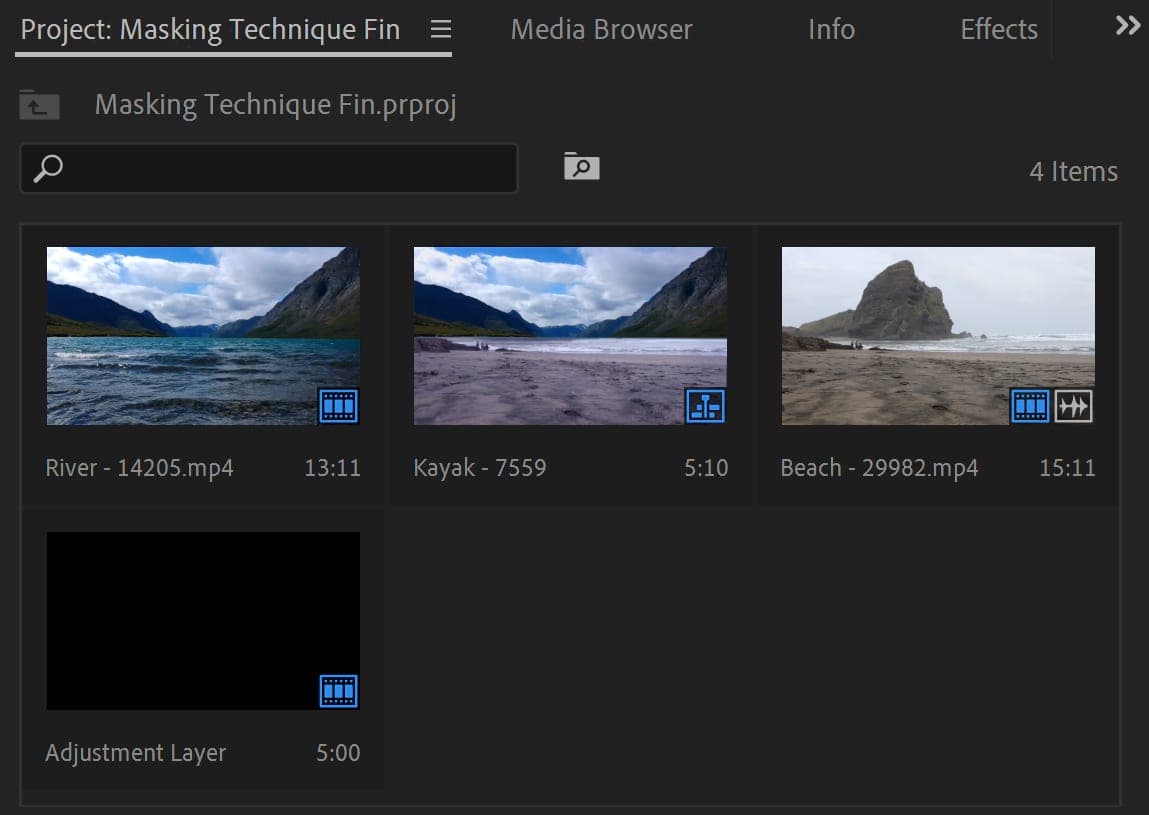Click the sequence badge on Kayak thumbnail

[x=705, y=406]
